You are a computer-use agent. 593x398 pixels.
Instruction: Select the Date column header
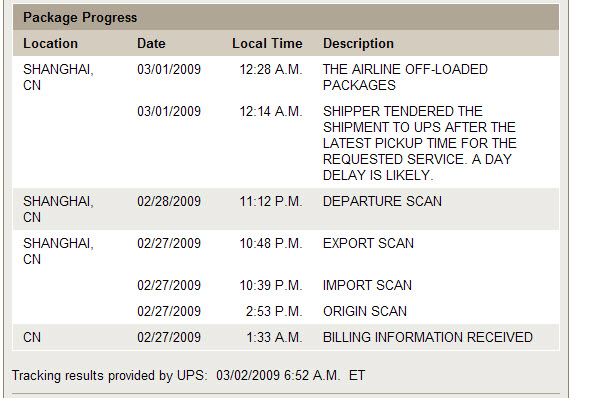click(151, 44)
